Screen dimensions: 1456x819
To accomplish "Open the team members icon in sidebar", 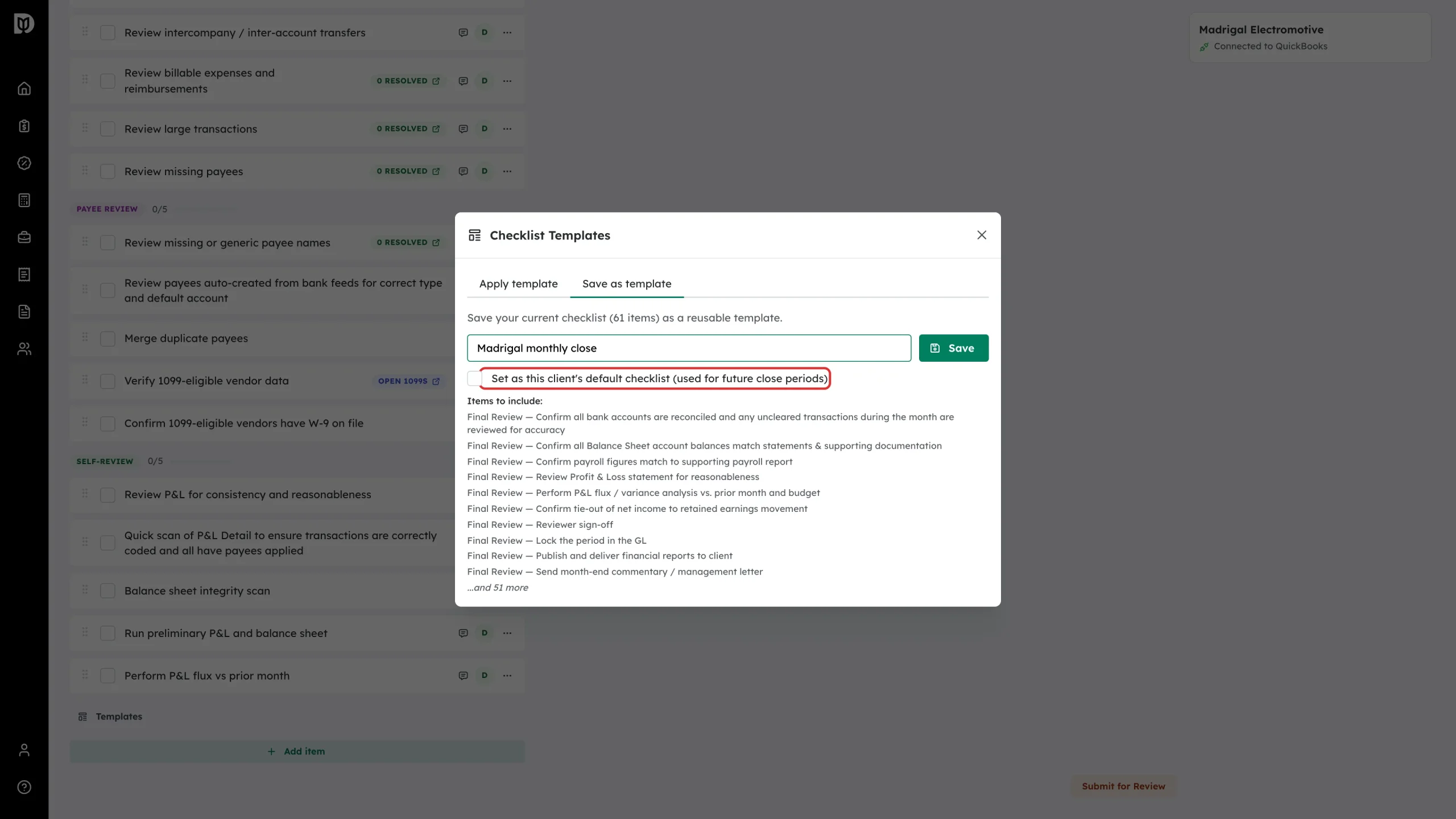I will 24,349.
